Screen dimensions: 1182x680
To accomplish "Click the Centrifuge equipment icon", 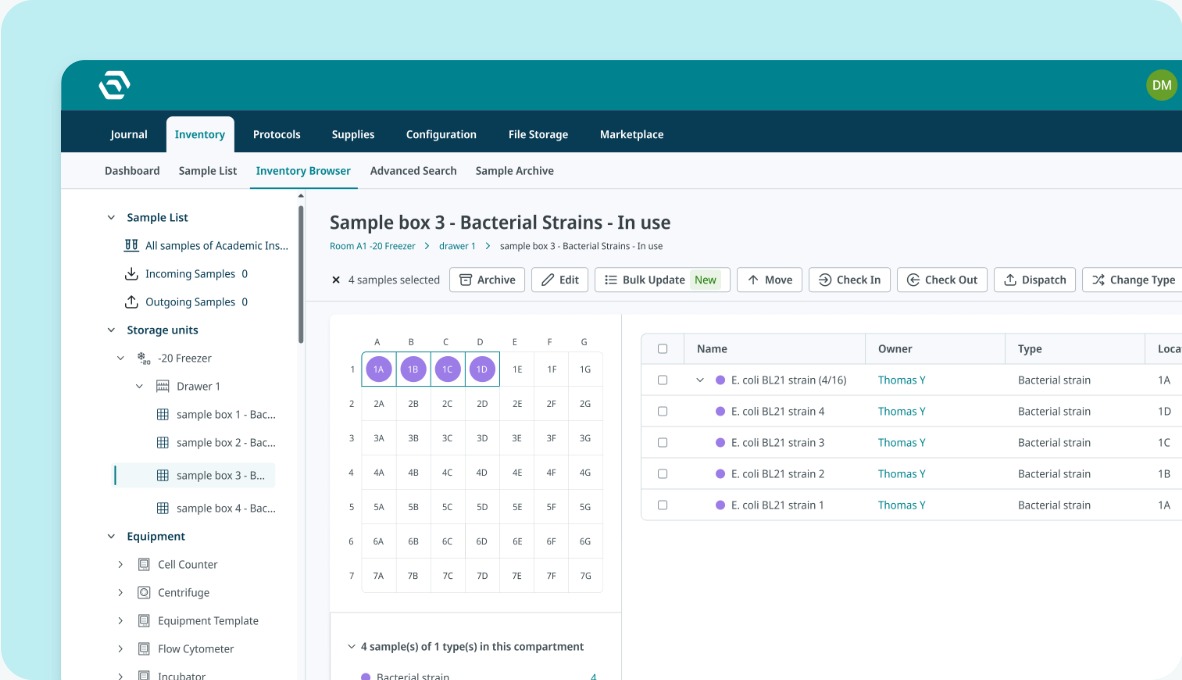I will tap(144, 593).
